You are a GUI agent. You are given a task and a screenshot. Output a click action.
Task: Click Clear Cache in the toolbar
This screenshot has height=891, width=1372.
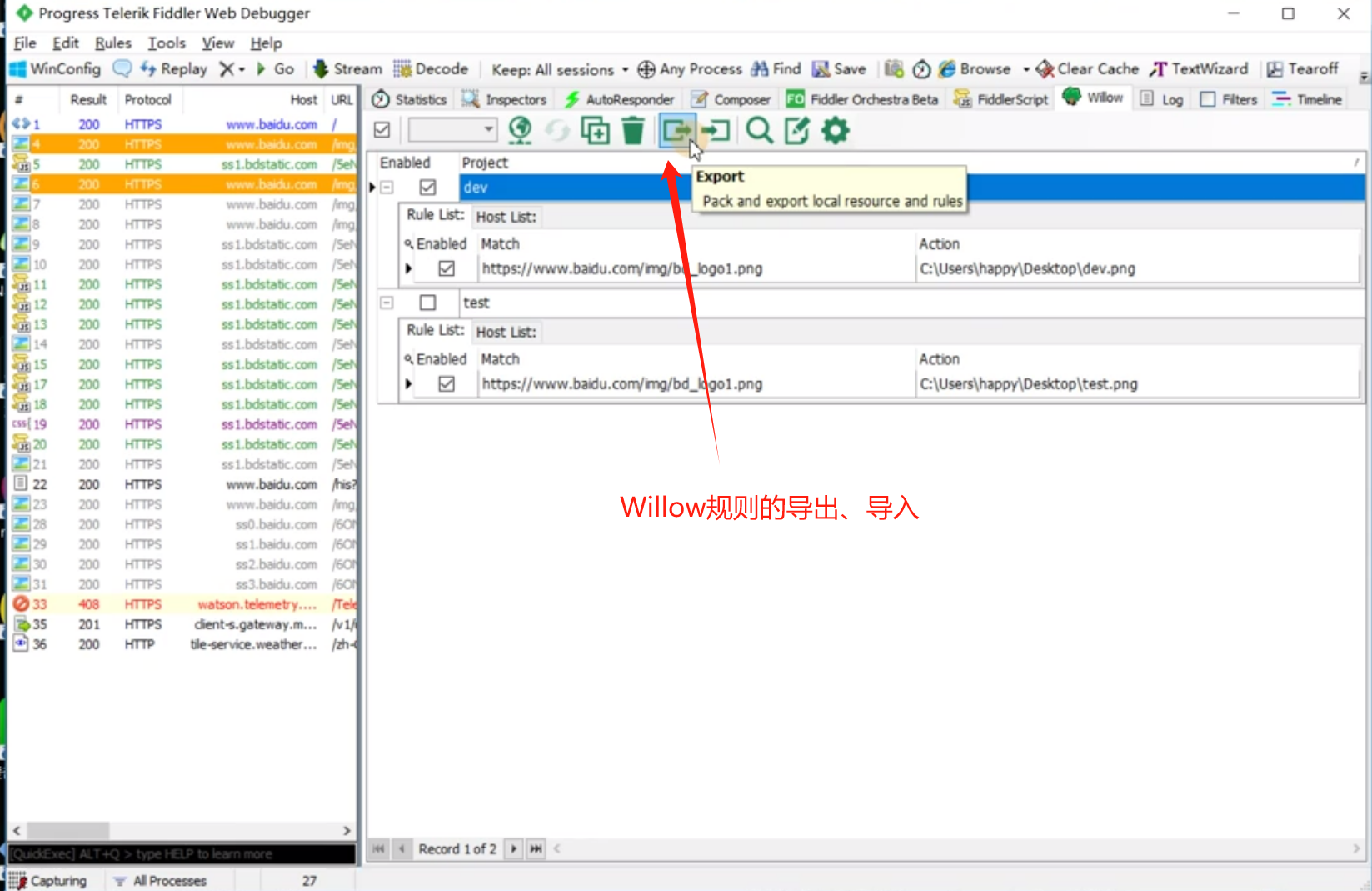[1087, 69]
